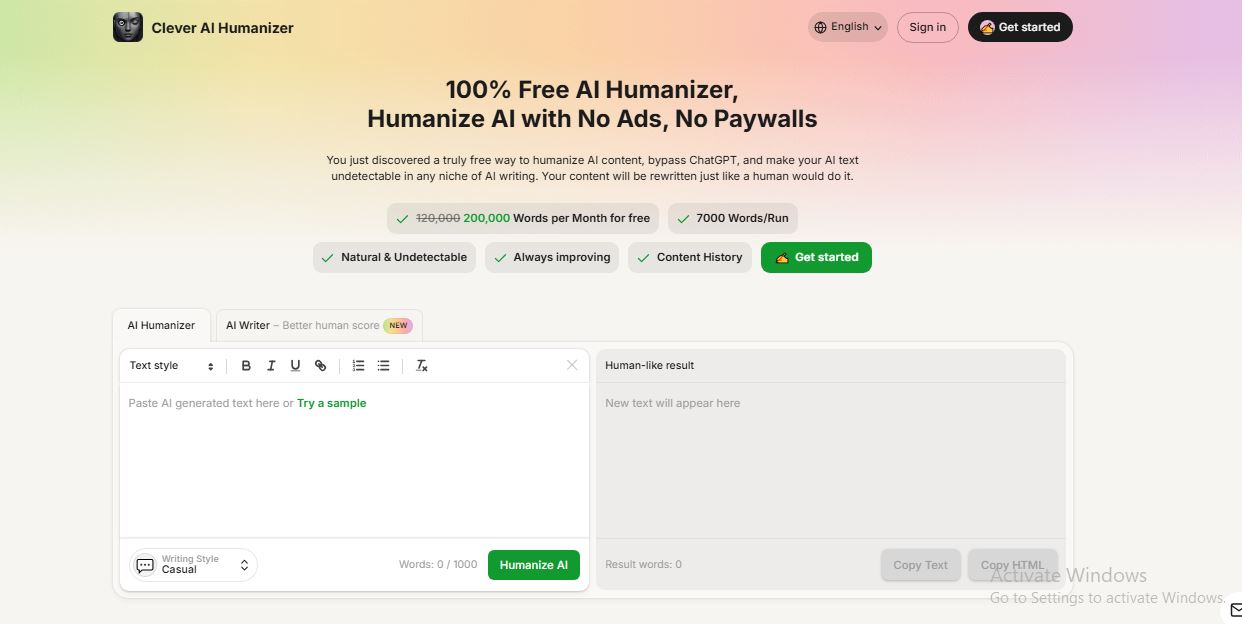The image size is (1242, 624).
Task: Open the Writing Style Casual selector
Action: tap(193, 565)
